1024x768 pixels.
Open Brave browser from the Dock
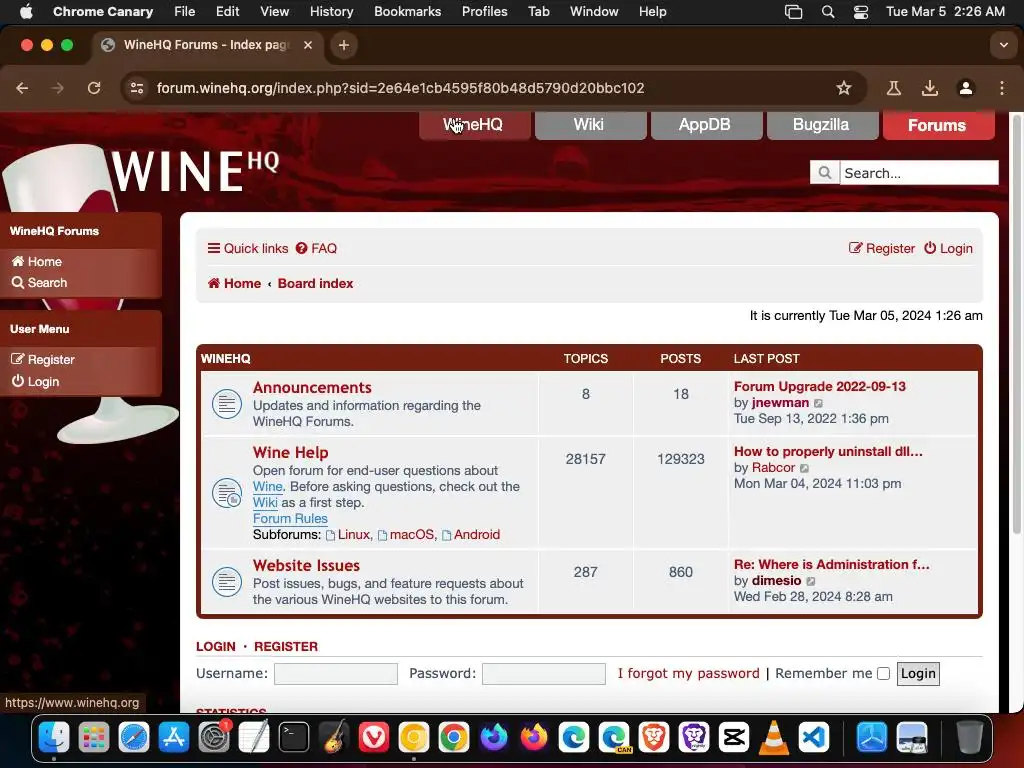pyautogui.click(x=654, y=737)
